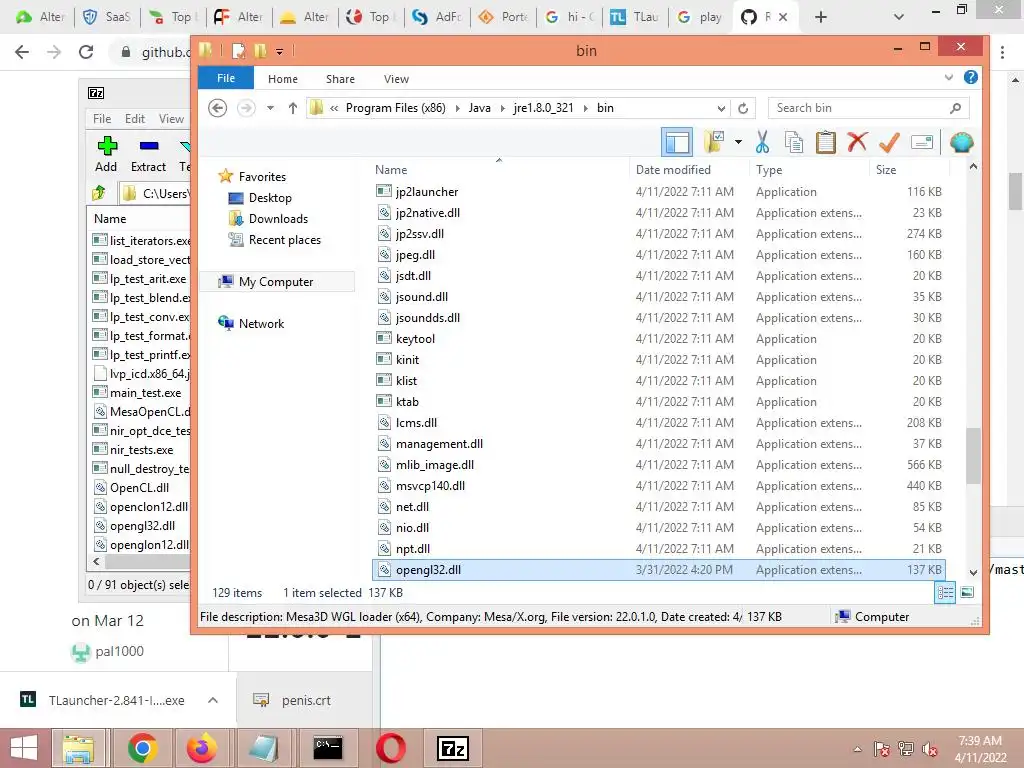Open 7-Zip from the taskbar
Screen dimensions: 1024x768
point(453,748)
